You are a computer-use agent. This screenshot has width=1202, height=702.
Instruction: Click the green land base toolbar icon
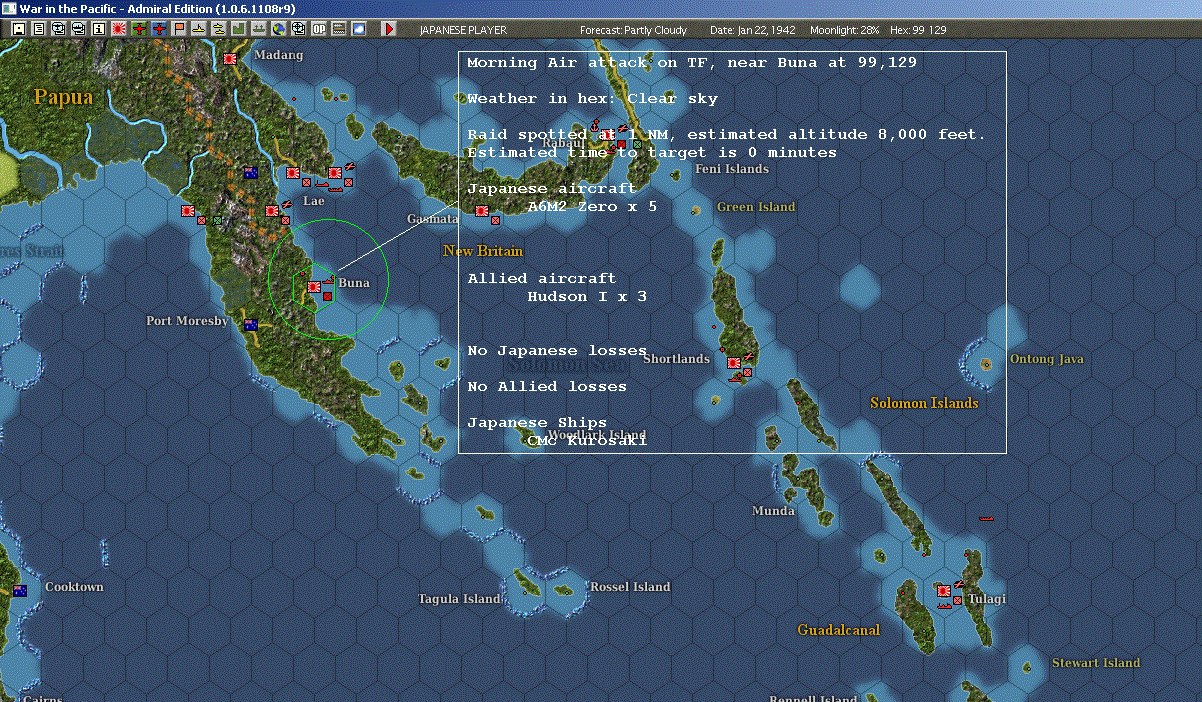pyautogui.click(x=239, y=30)
